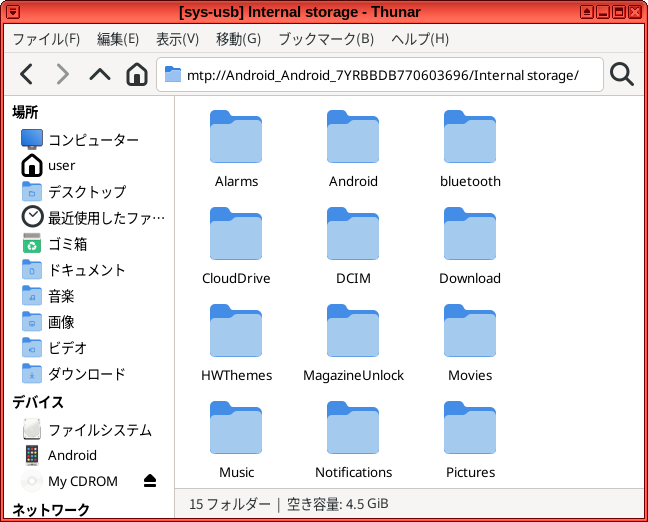Open the ブックマーク(B) menu
648x522 pixels.
[x=326, y=39]
